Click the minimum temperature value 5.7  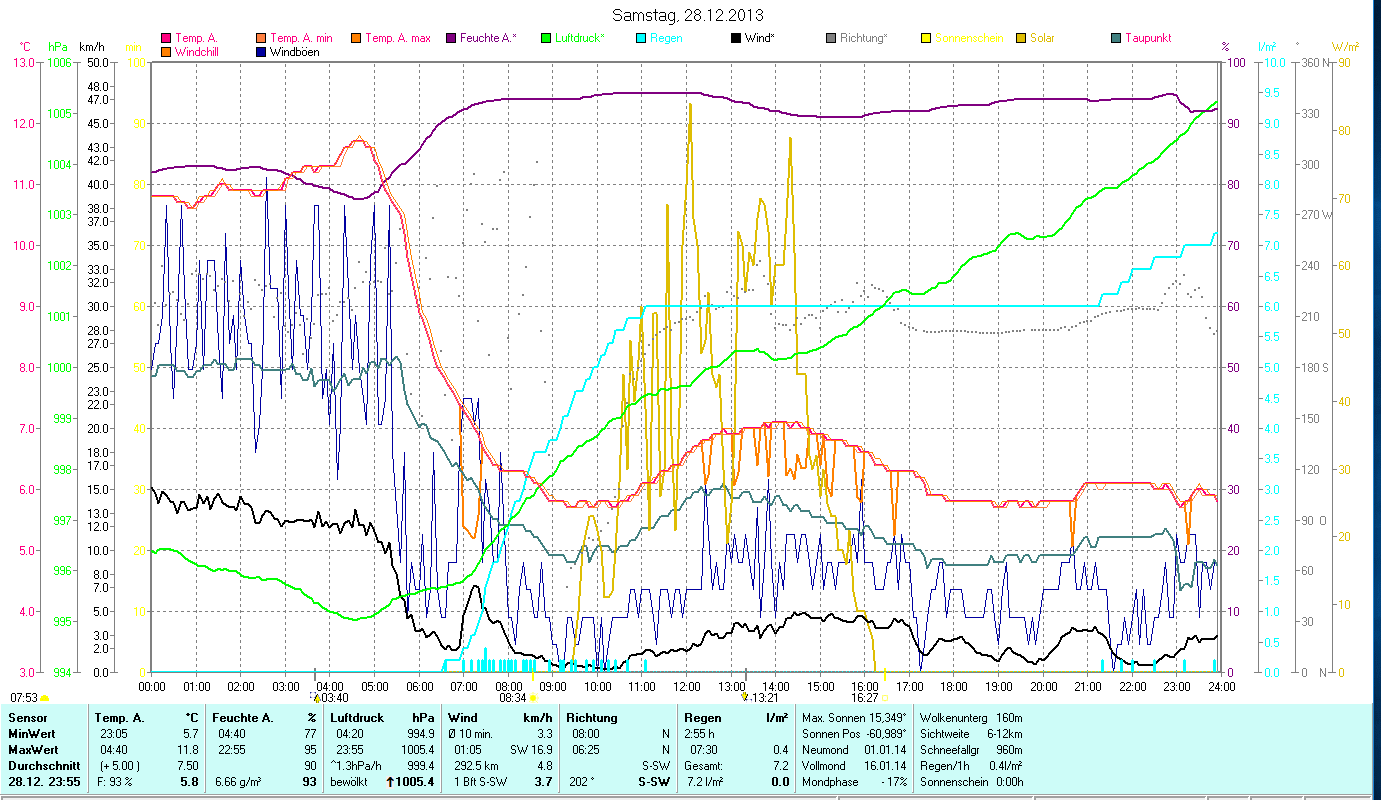click(191, 733)
